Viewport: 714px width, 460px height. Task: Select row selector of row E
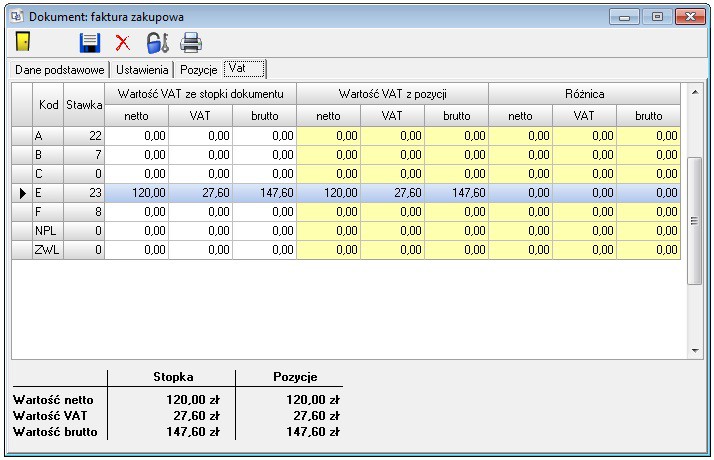(22, 193)
